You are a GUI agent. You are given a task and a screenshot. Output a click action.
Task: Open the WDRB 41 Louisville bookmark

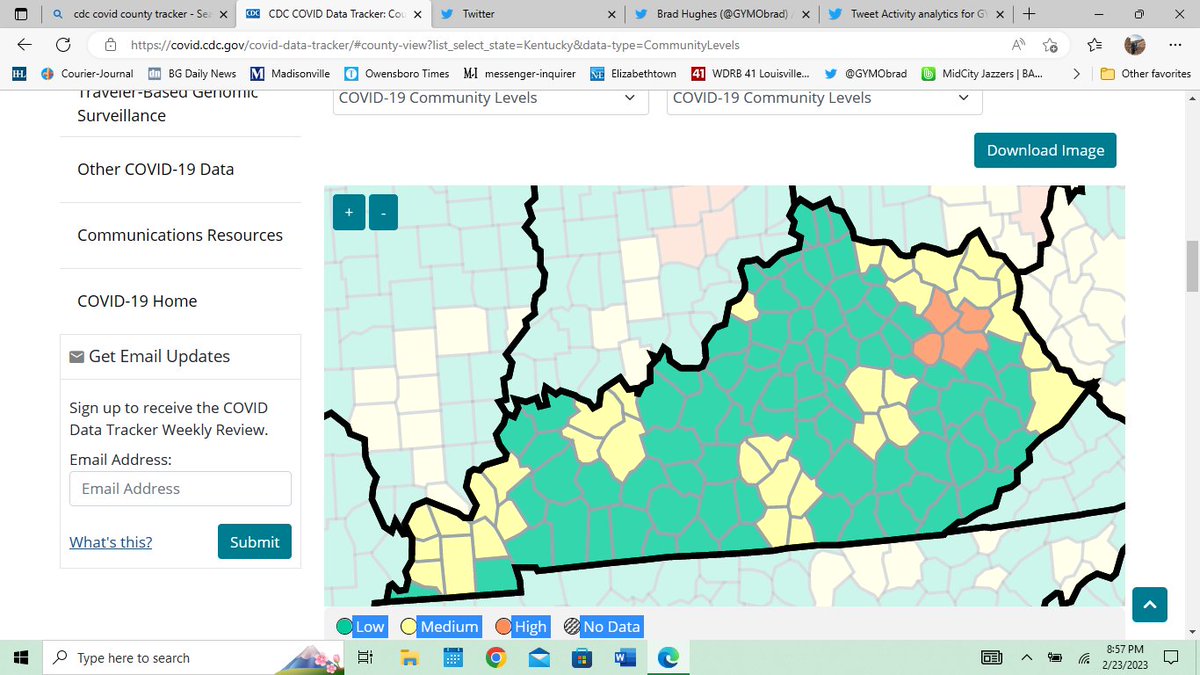pyautogui.click(x=751, y=74)
